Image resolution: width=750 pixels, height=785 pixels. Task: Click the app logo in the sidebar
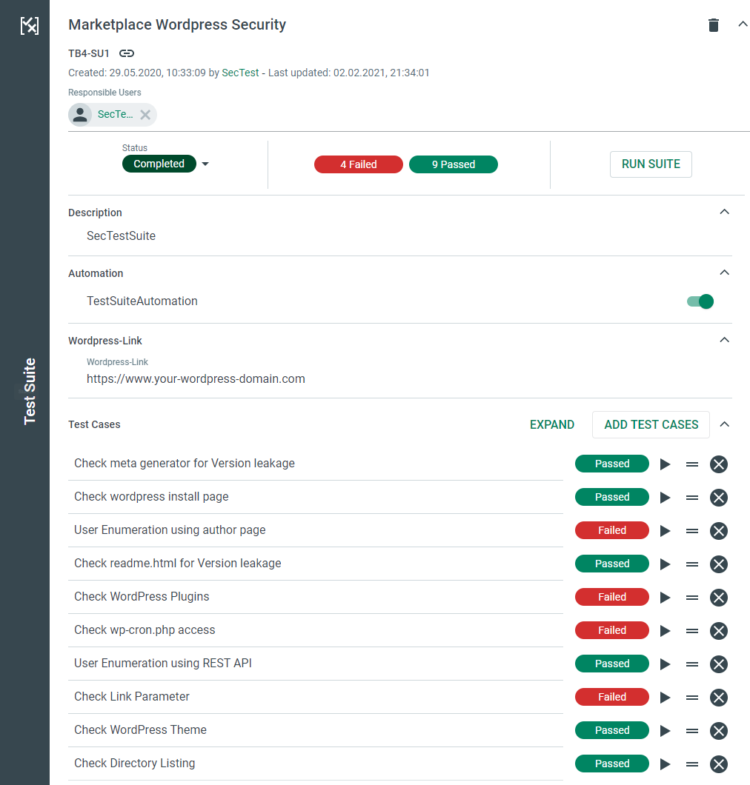click(30, 26)
